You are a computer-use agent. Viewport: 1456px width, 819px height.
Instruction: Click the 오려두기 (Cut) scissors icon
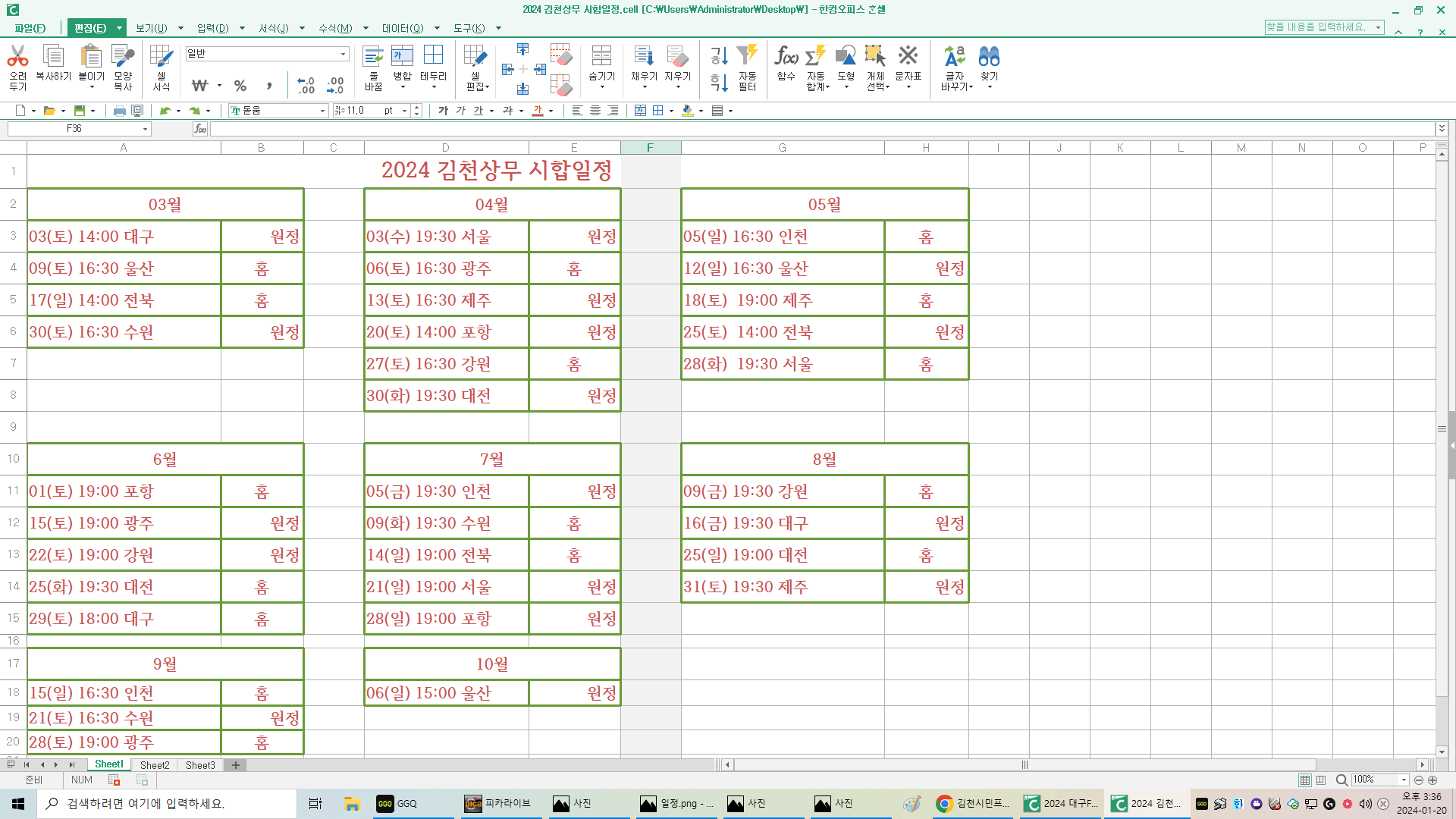pos(17,57)
